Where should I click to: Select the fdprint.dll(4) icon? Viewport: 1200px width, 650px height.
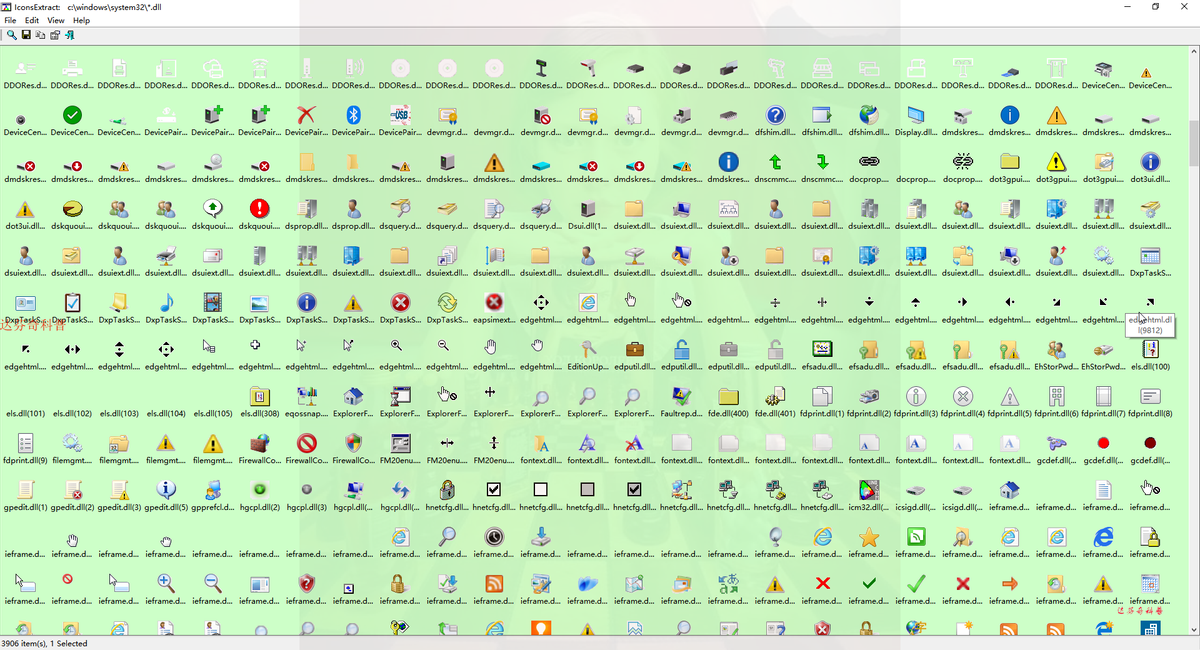click(x=962, y=396)
